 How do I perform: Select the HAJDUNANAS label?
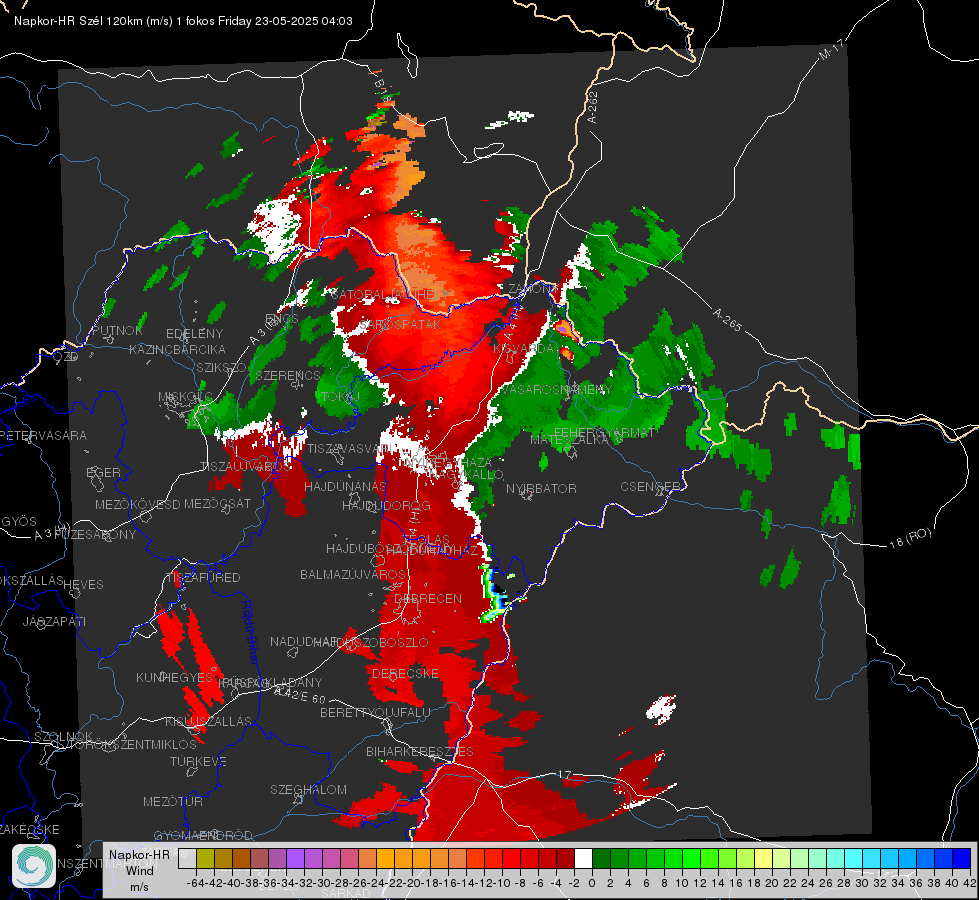click(x=345, y=486)
